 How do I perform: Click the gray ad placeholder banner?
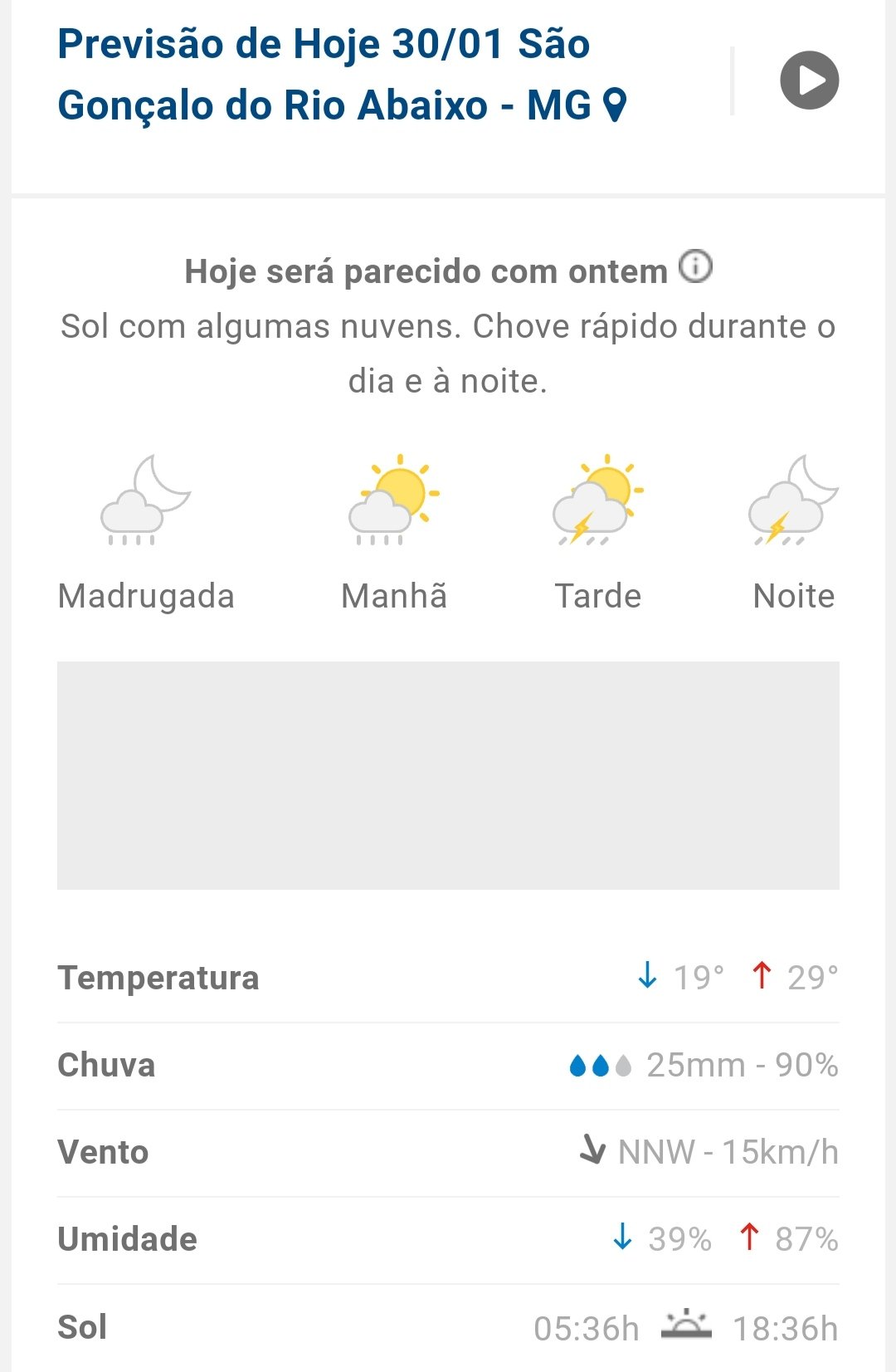coord(448,775)
